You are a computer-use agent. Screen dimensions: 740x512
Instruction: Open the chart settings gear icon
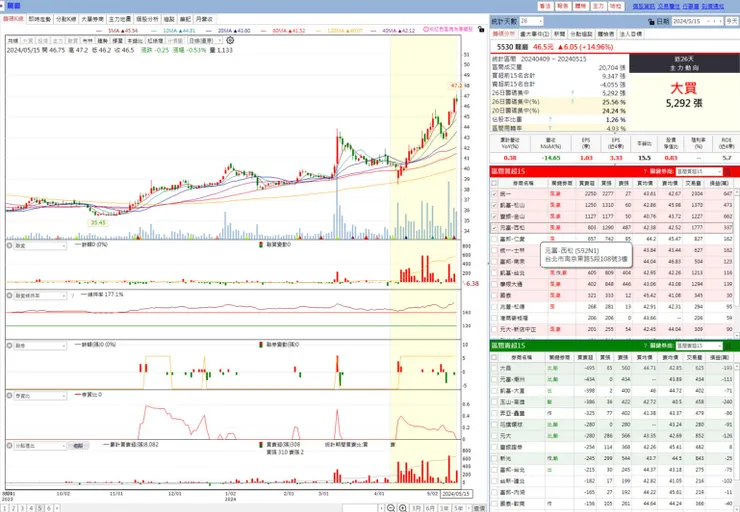pos(230,41)
